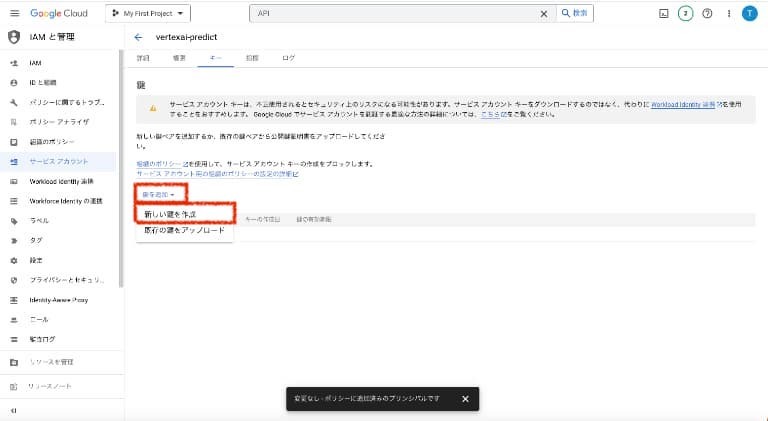
Task: Open the account avatar labeled T
Action: (749, 14)
